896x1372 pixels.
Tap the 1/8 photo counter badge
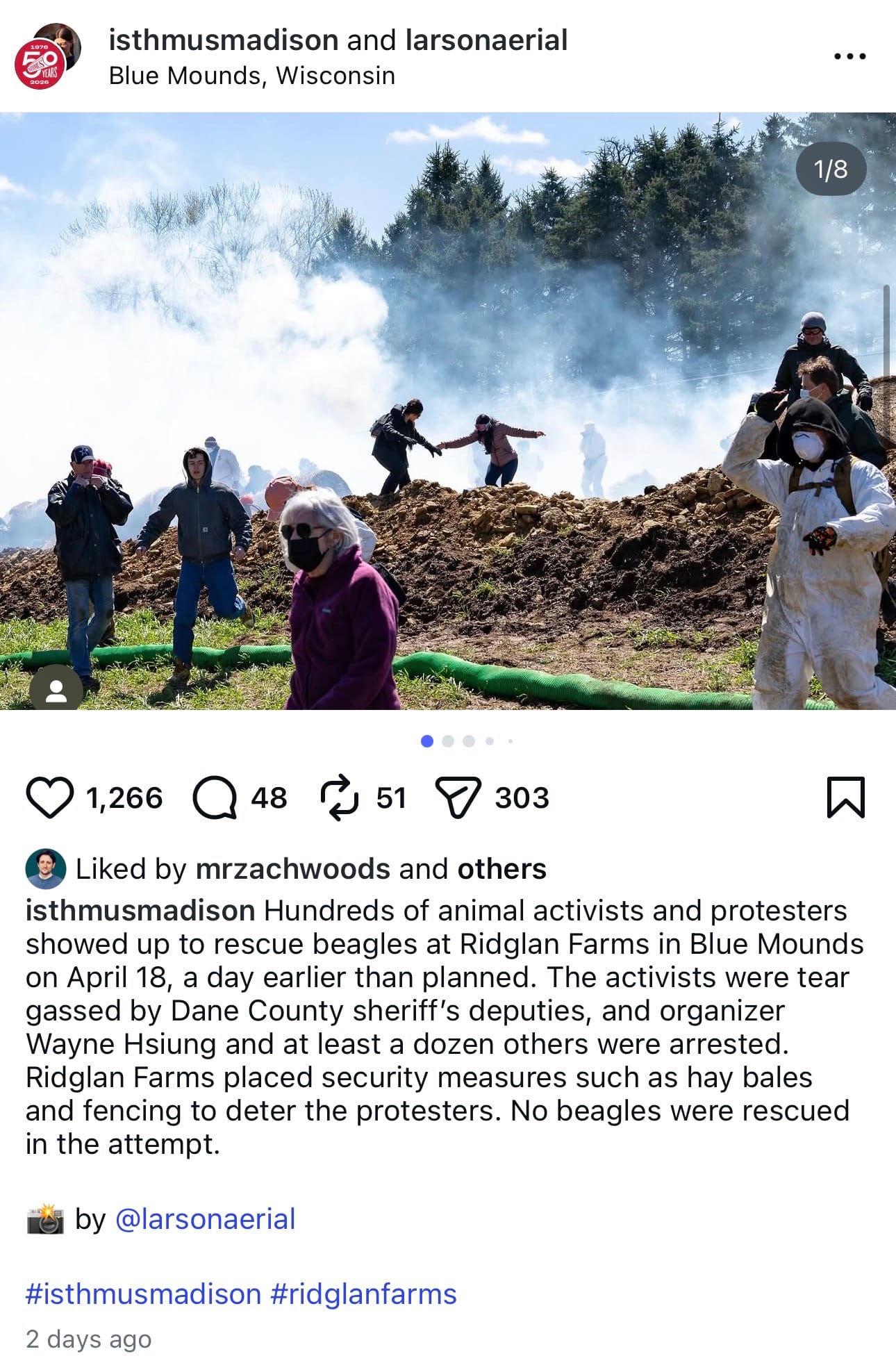[x=831, y=169]
